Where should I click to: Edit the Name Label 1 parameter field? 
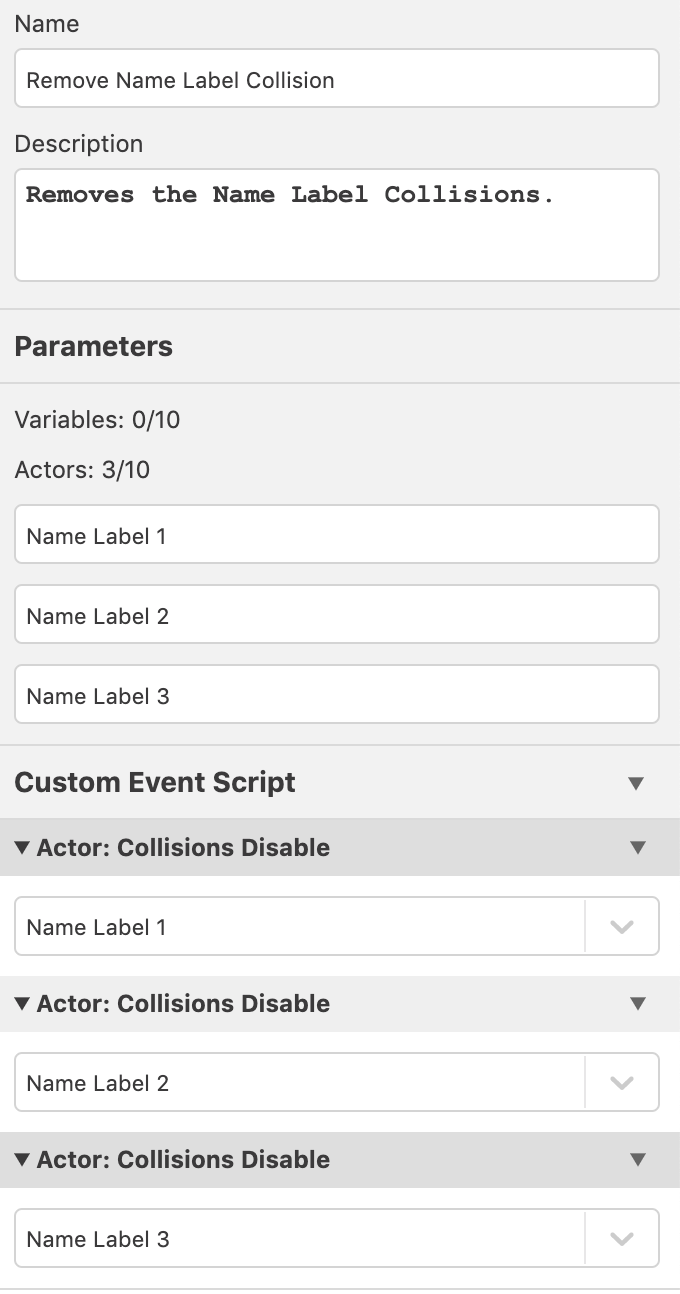pos(337,534)
